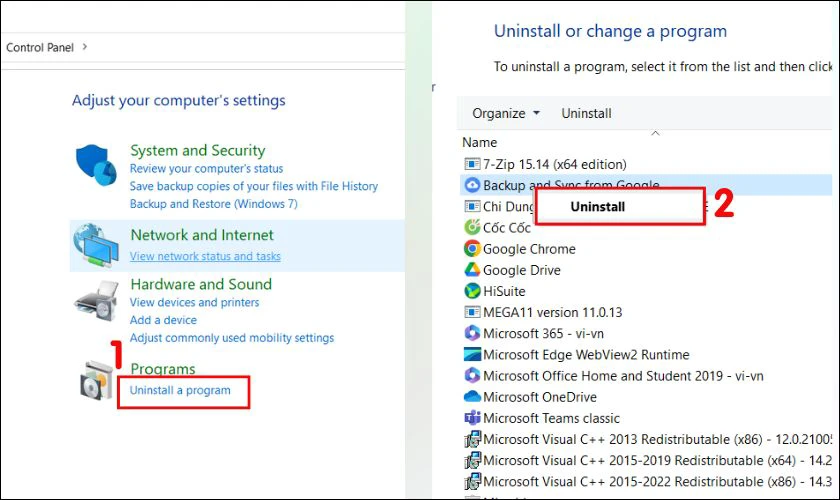Open Review your computer's status
840x500 pixels.
[206, 168]
